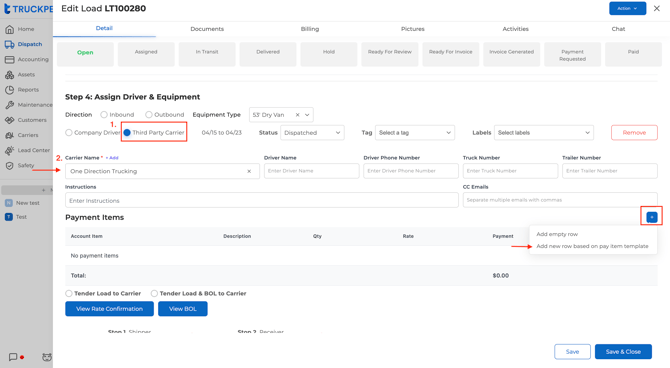Open the Action dropdown button
This screenshot has height=368, width=670.
click(627, 9)
